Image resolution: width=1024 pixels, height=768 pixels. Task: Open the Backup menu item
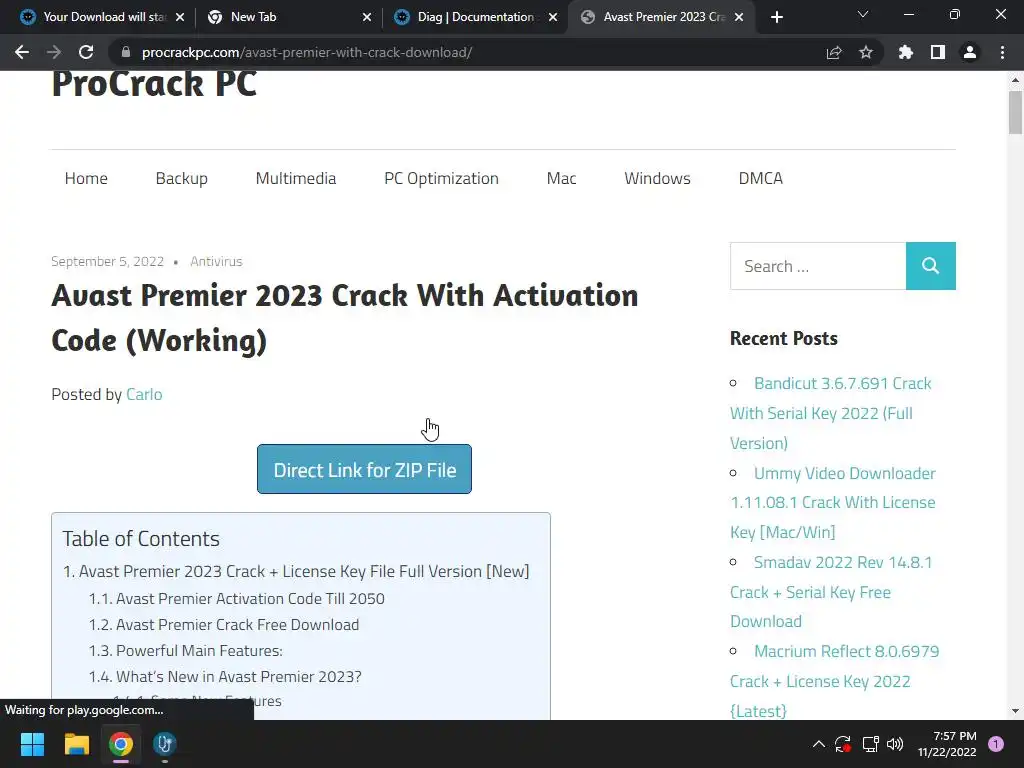click(182, 178)
